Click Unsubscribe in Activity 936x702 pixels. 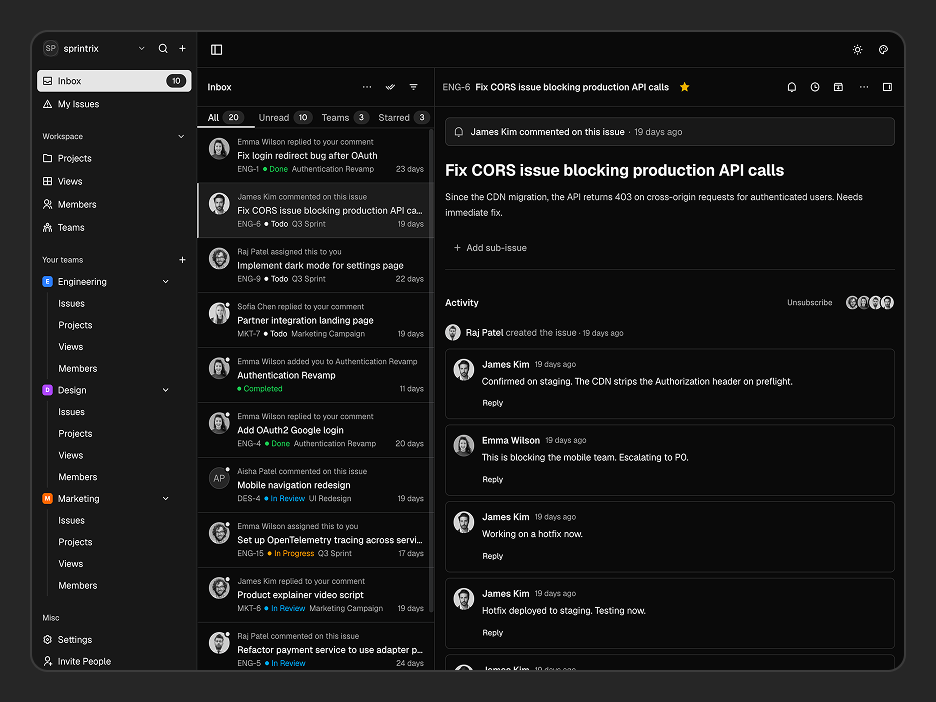809,303
